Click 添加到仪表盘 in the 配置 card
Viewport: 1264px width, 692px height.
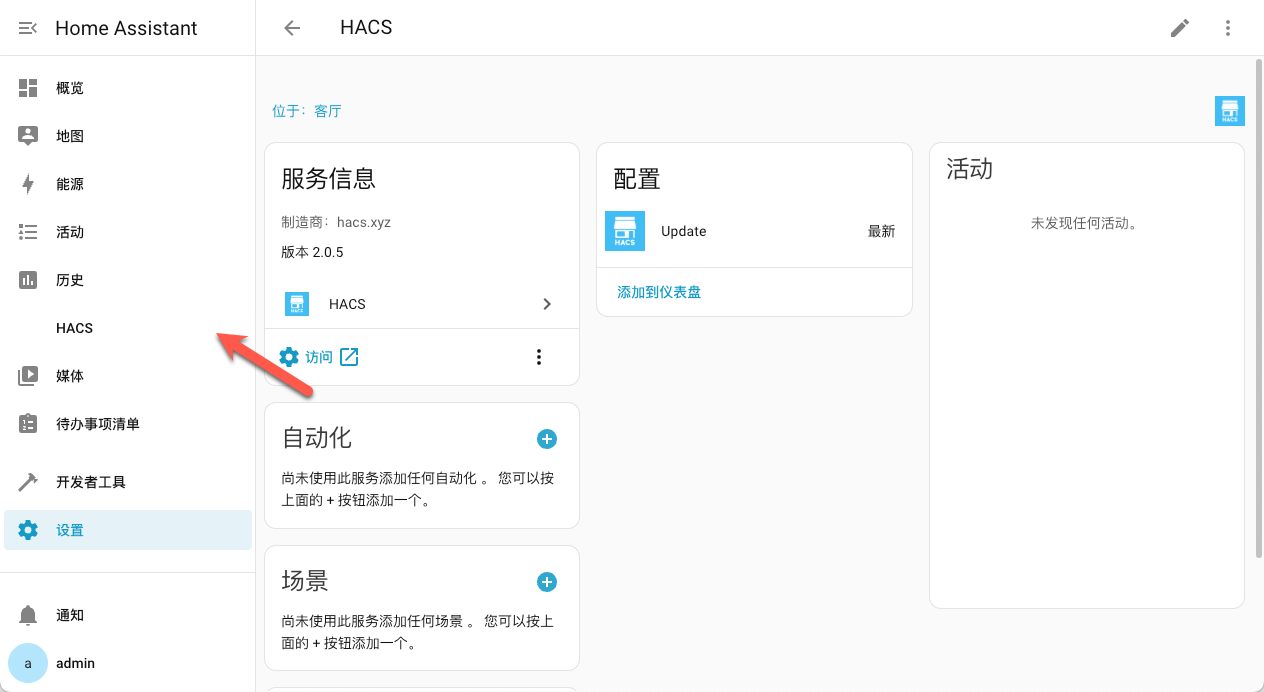click(657, 291)
